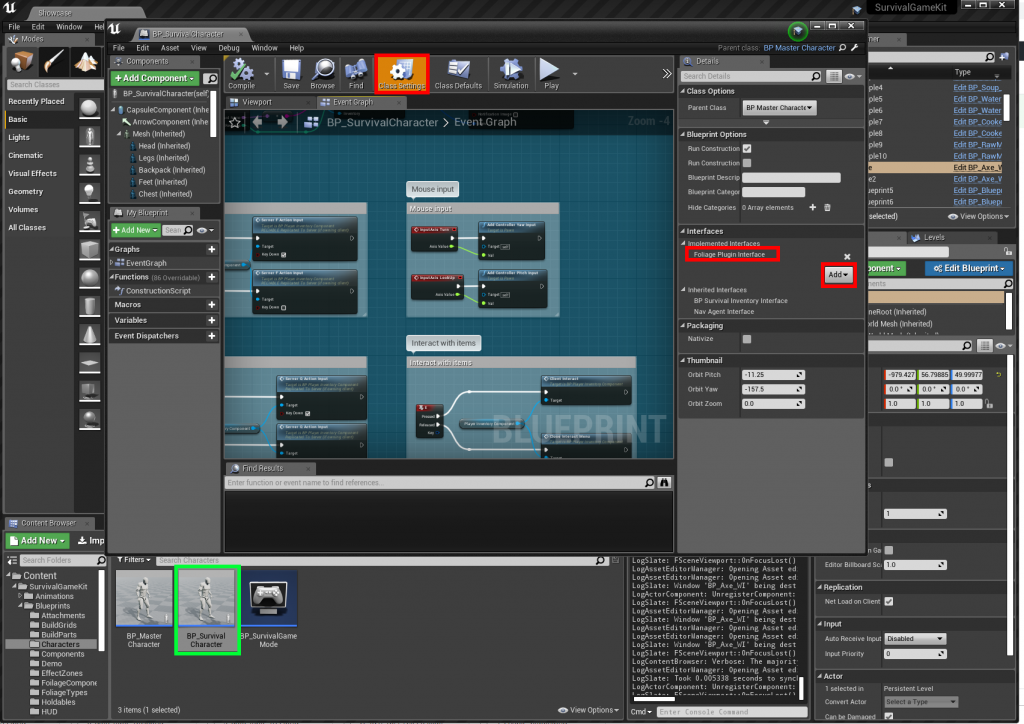The height and width of the screenshot is (724, 1024).
Task: Add Hide Categories array element
Action: click(x=812, y=208)
